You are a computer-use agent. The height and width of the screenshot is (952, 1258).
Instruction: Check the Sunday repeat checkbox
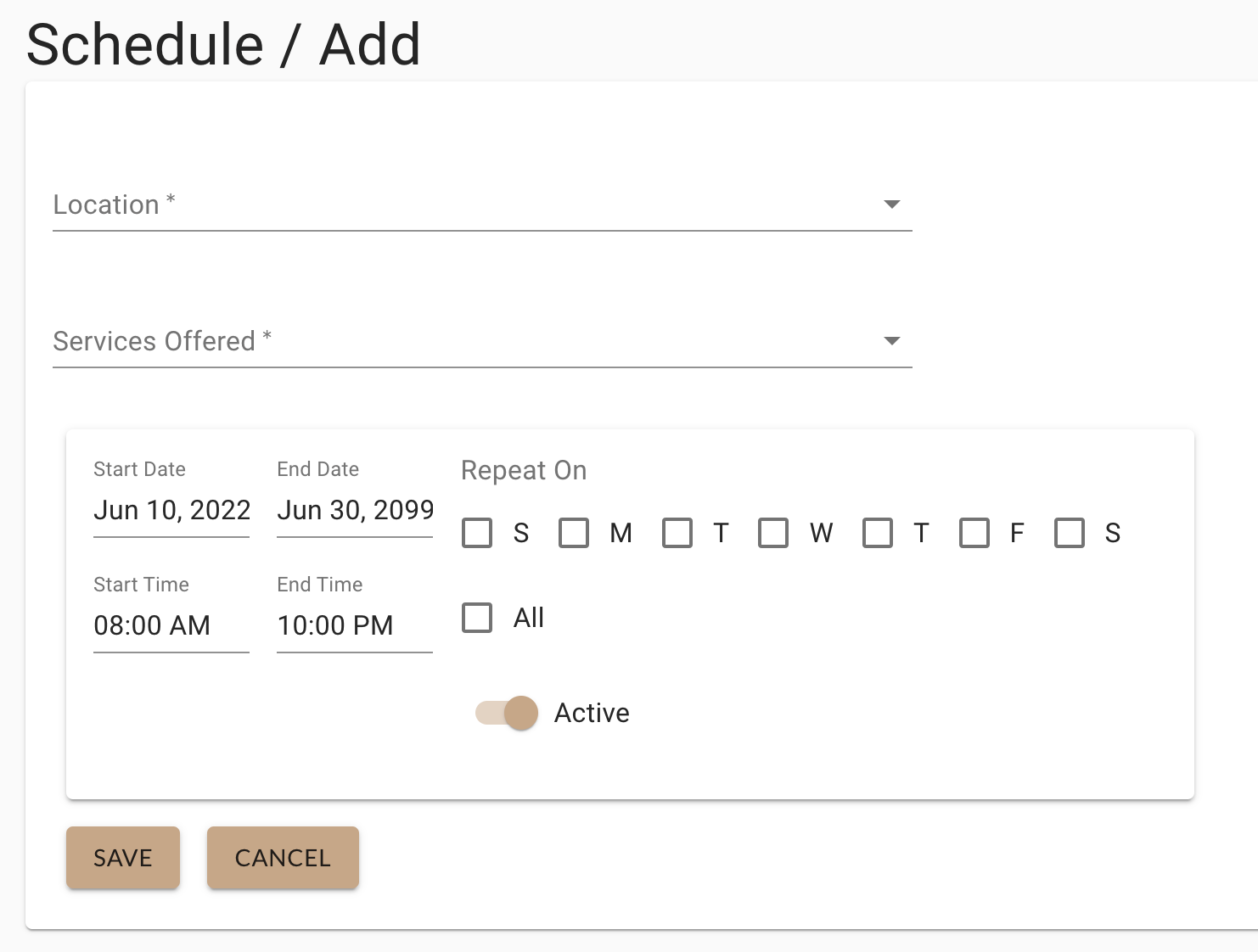pyautogui.click(x=477, y=533)
